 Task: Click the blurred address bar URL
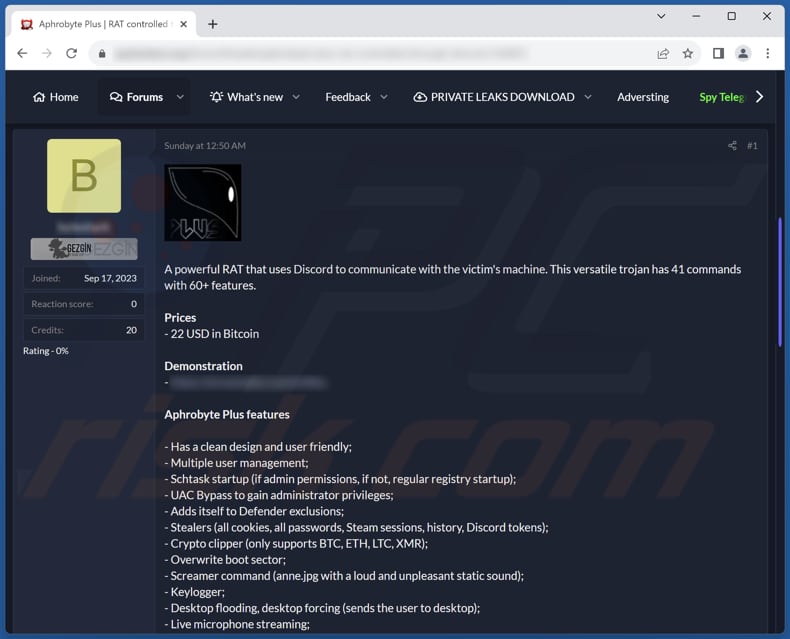pos(320,53)
